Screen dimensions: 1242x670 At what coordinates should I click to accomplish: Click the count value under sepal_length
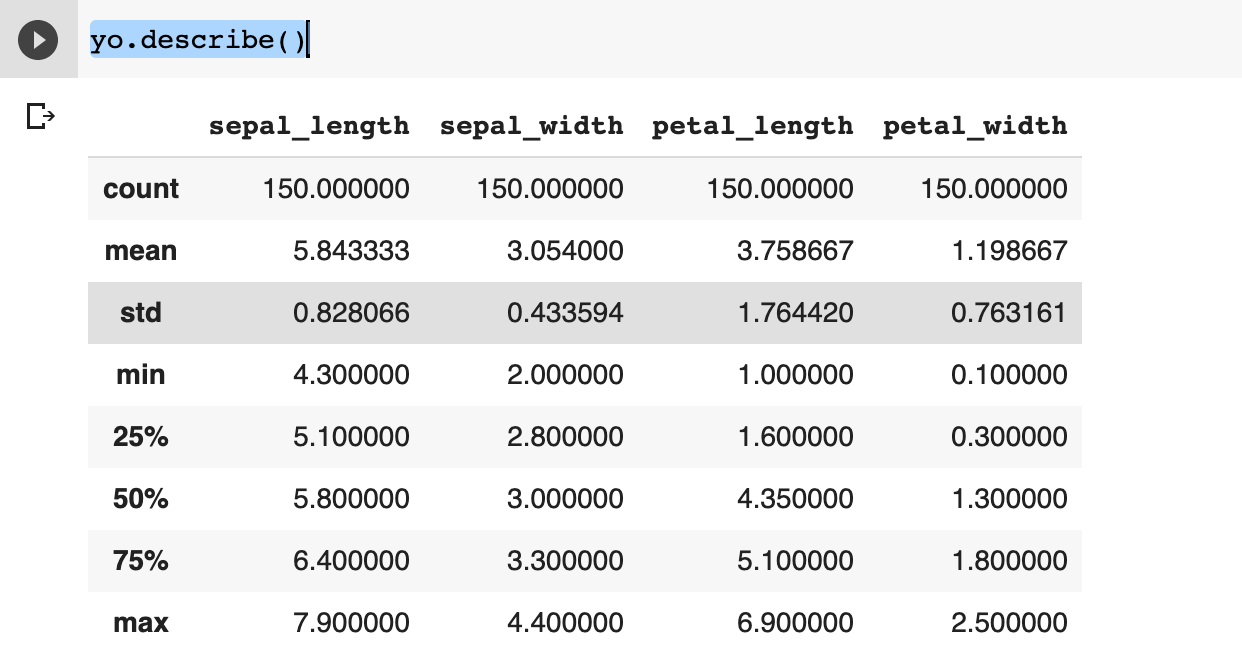[x=336, y=189]
